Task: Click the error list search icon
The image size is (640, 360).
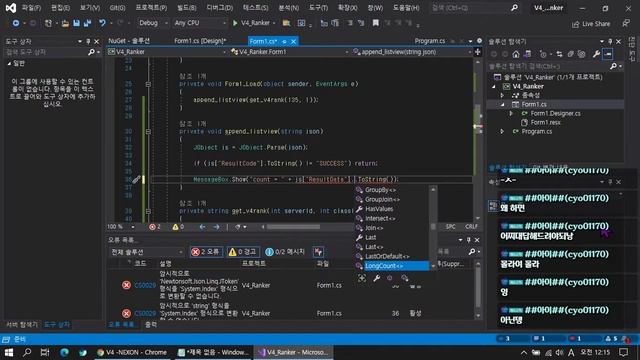Action: click(472, 252)
